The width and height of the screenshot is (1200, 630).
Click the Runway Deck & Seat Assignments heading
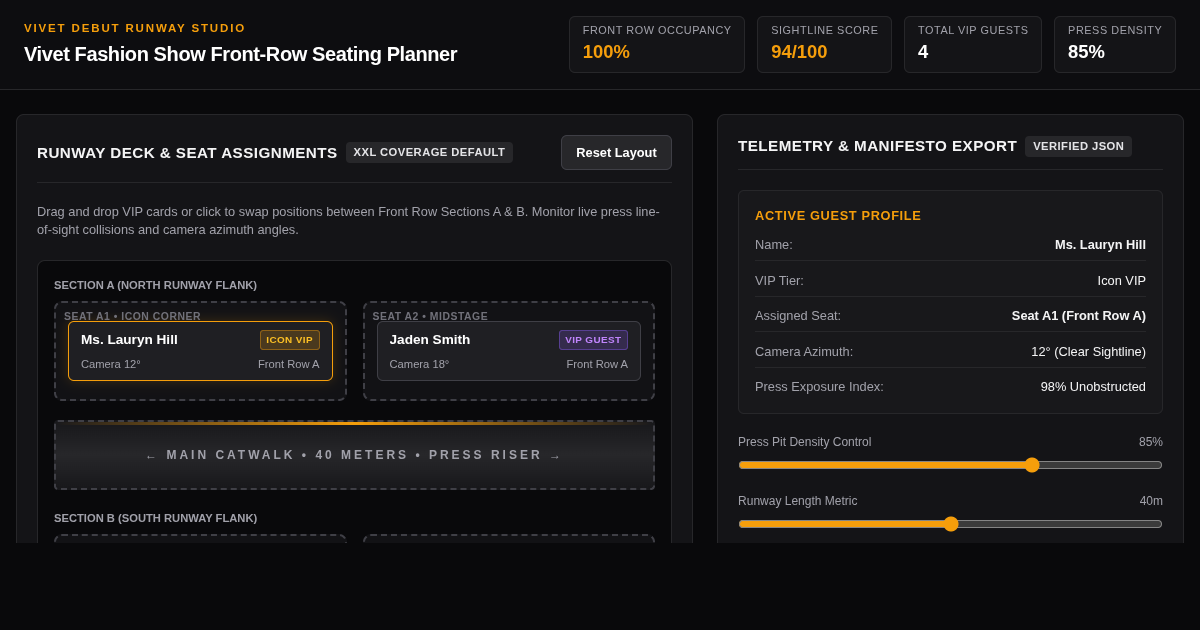click(187, 152)
